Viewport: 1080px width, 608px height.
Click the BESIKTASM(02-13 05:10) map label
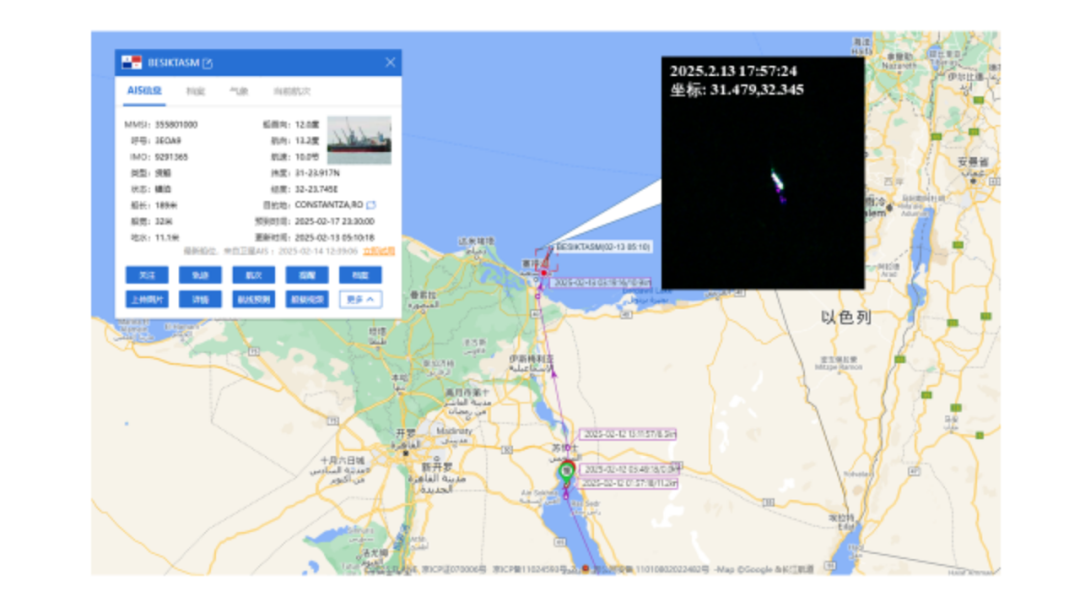[603, 247]
